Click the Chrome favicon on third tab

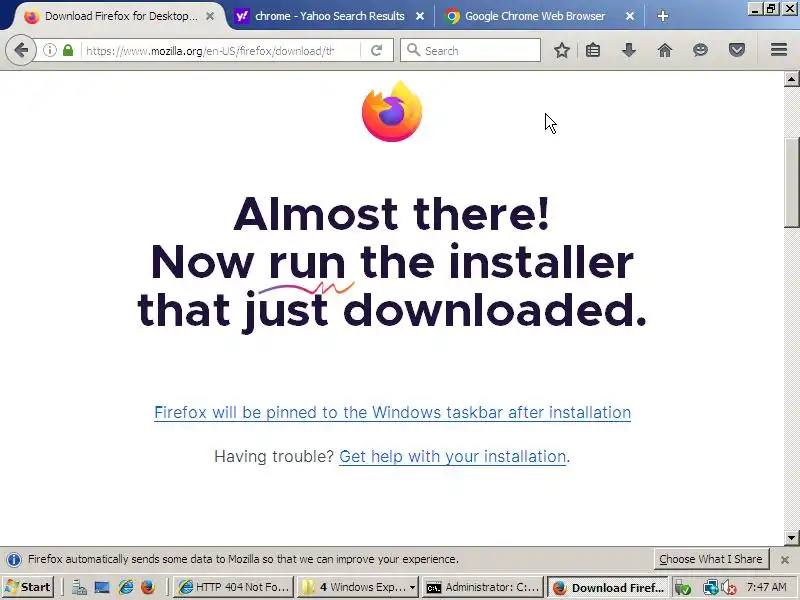point(452,16)
